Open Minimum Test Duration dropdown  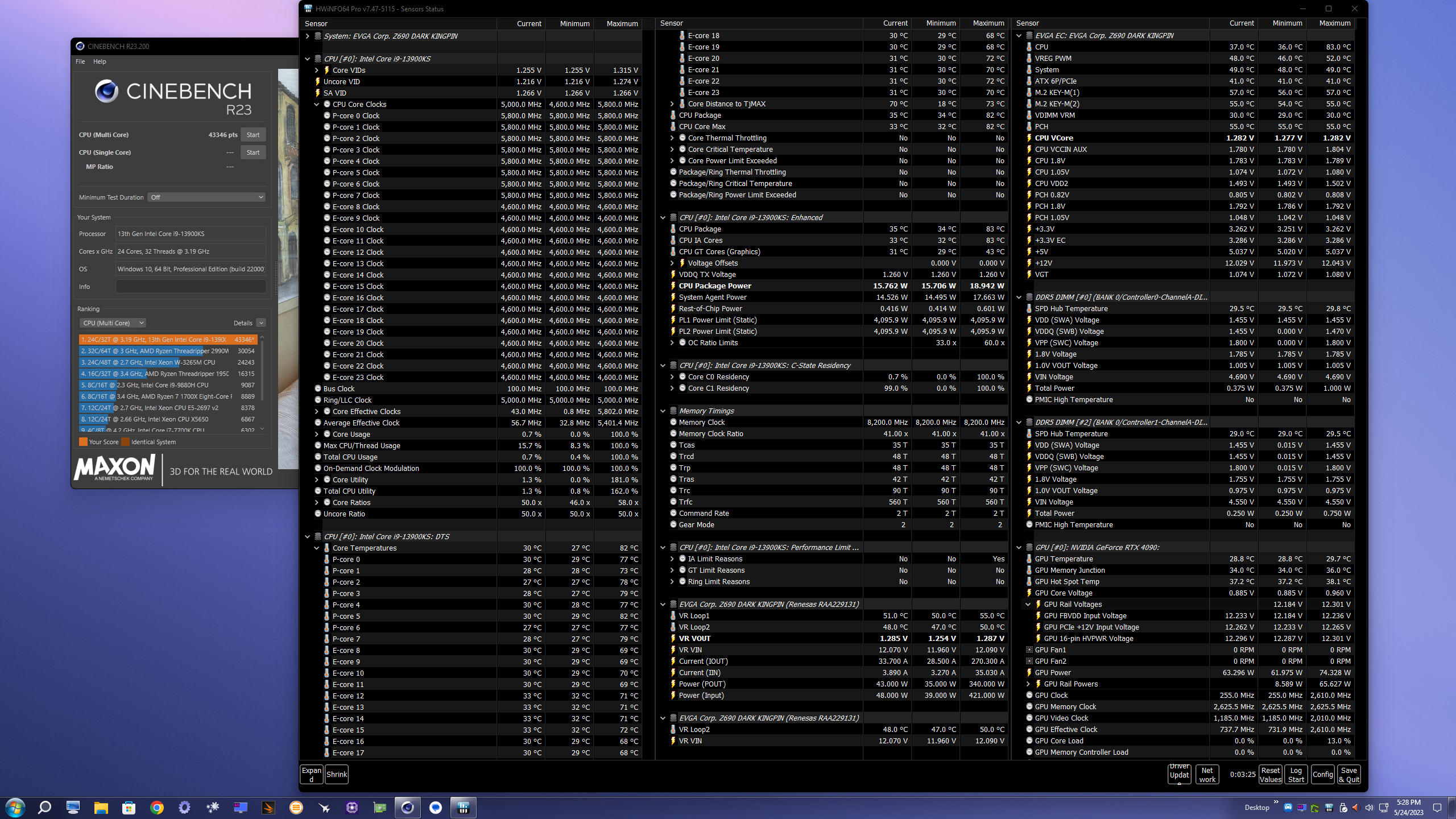pos(206,197)
